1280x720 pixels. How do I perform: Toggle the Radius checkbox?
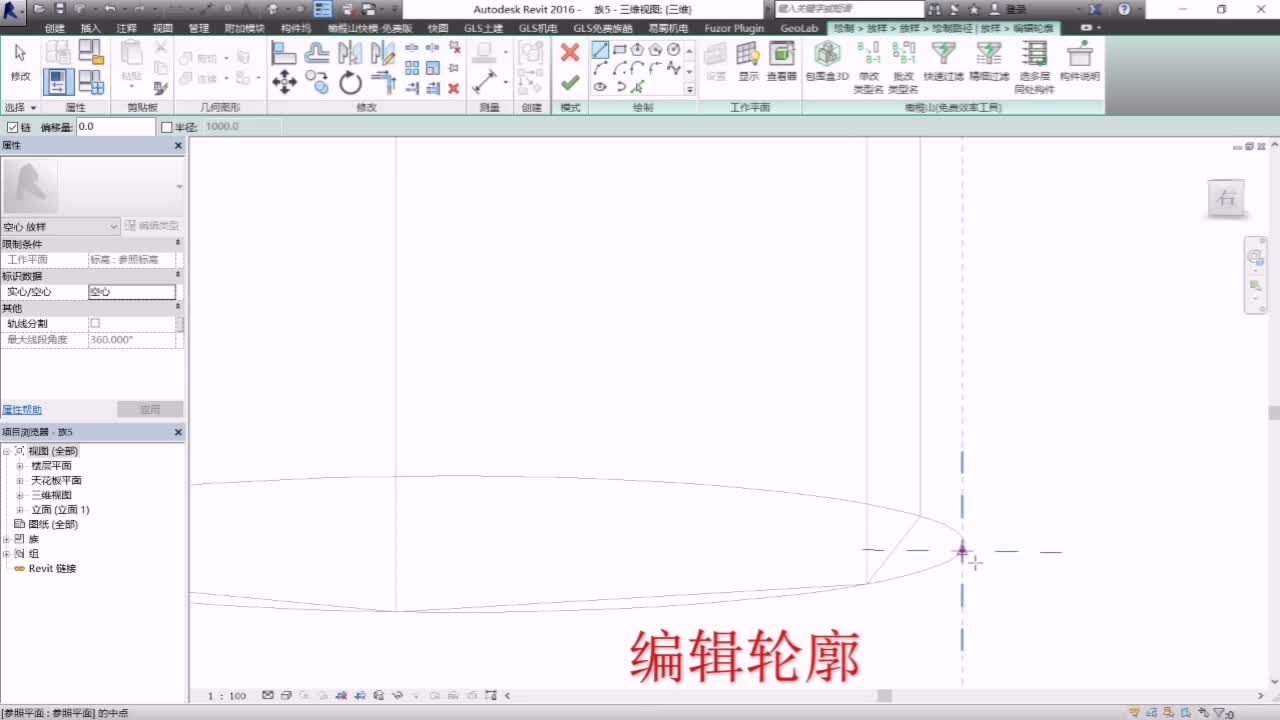click(x=167, y=127)
